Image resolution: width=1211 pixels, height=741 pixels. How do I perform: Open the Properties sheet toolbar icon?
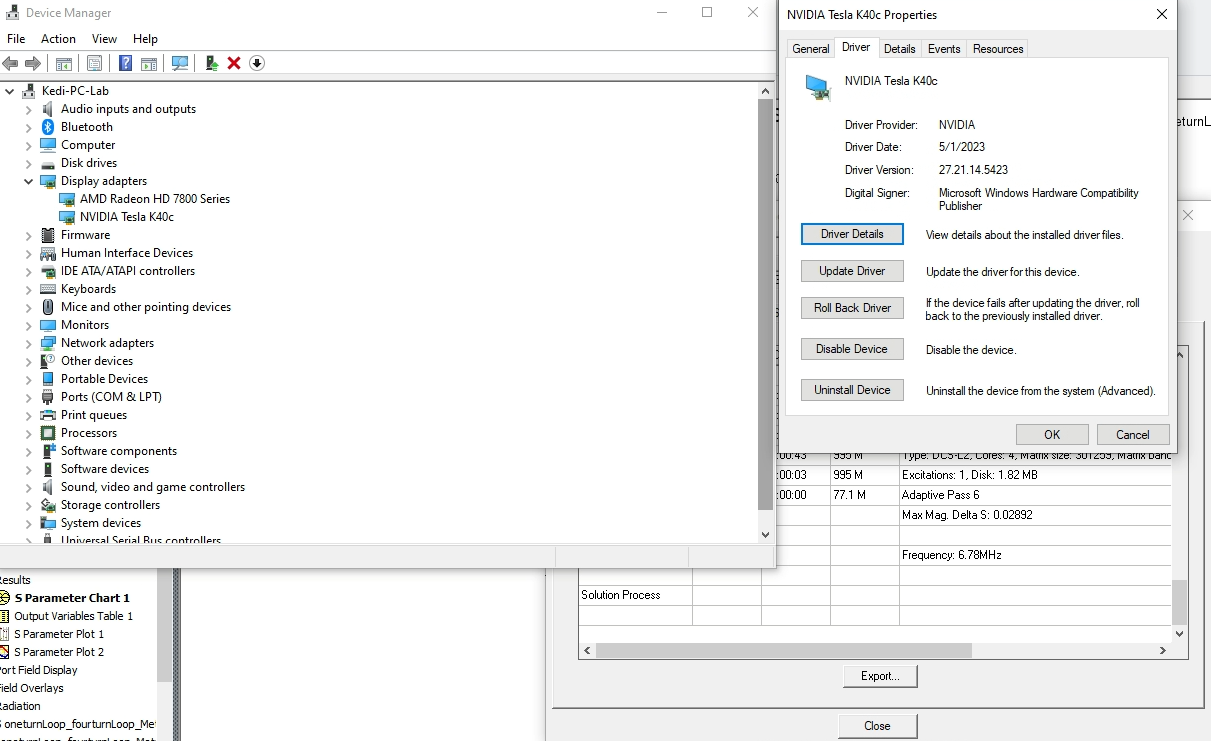click(94, 63)
